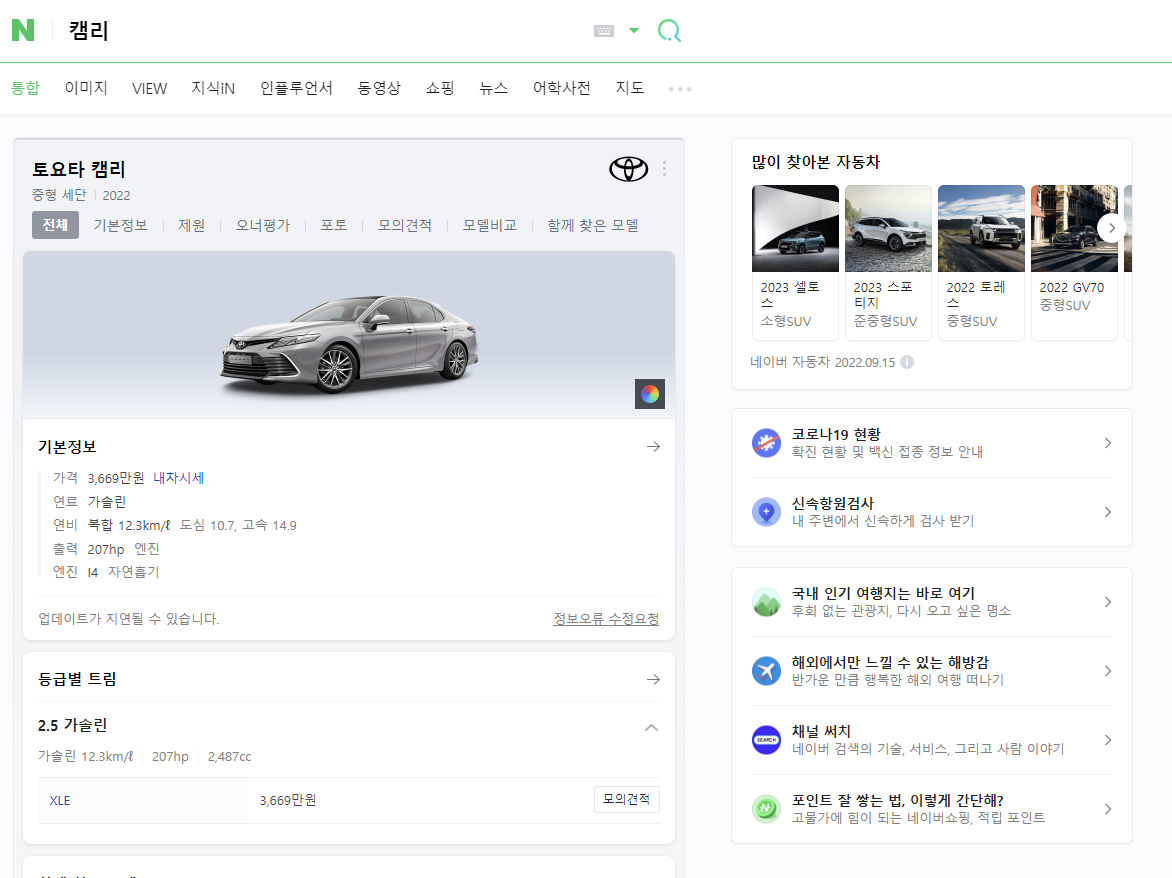Click the chevron for 채널 써치
The width and height of the screenshot is (1172, 878).
click(1108, 740)
